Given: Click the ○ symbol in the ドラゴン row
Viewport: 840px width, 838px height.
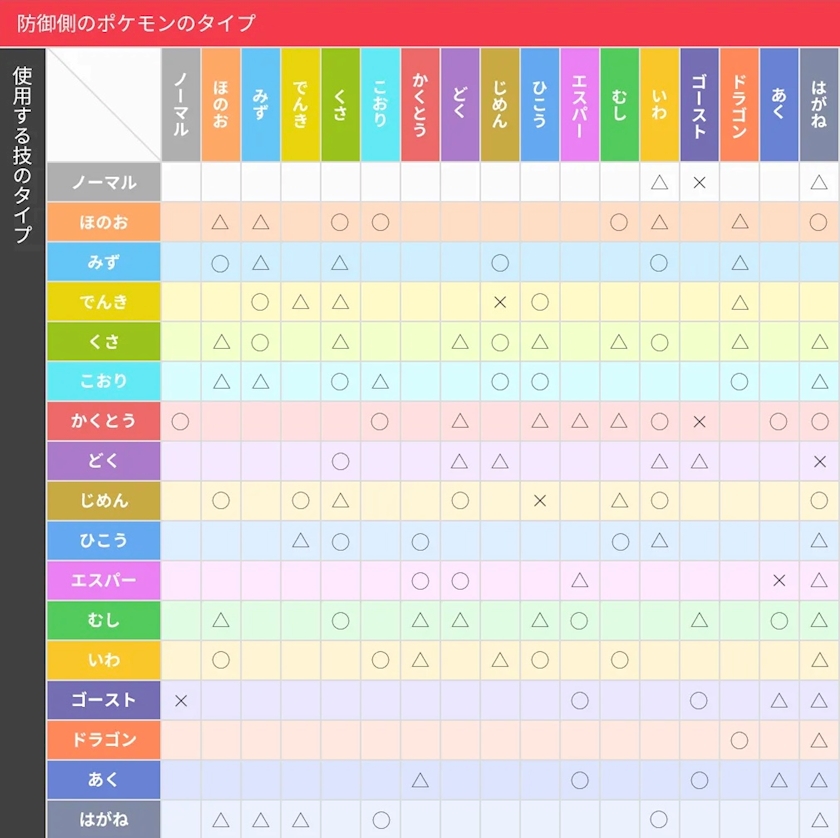Looking at the screenshot, I should click(739, 740).
